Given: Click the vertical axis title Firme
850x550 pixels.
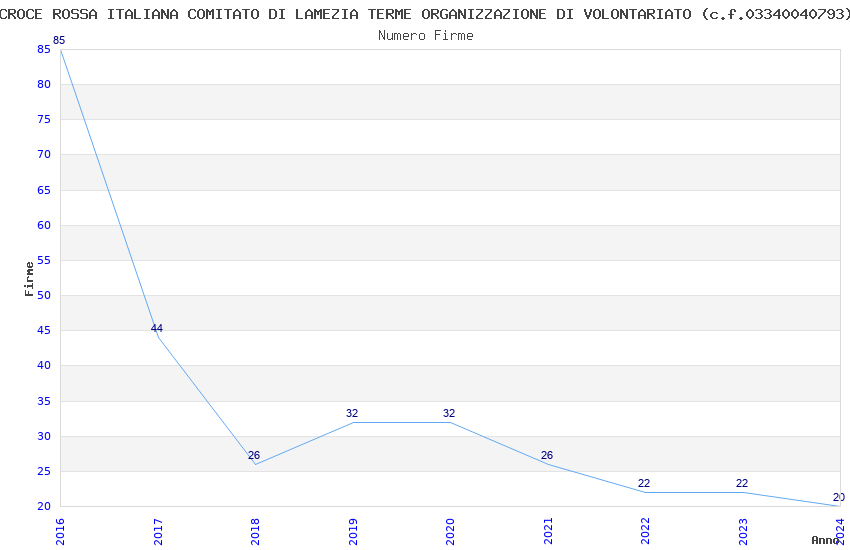Looking at the screenshot, I should coord(29,279).
